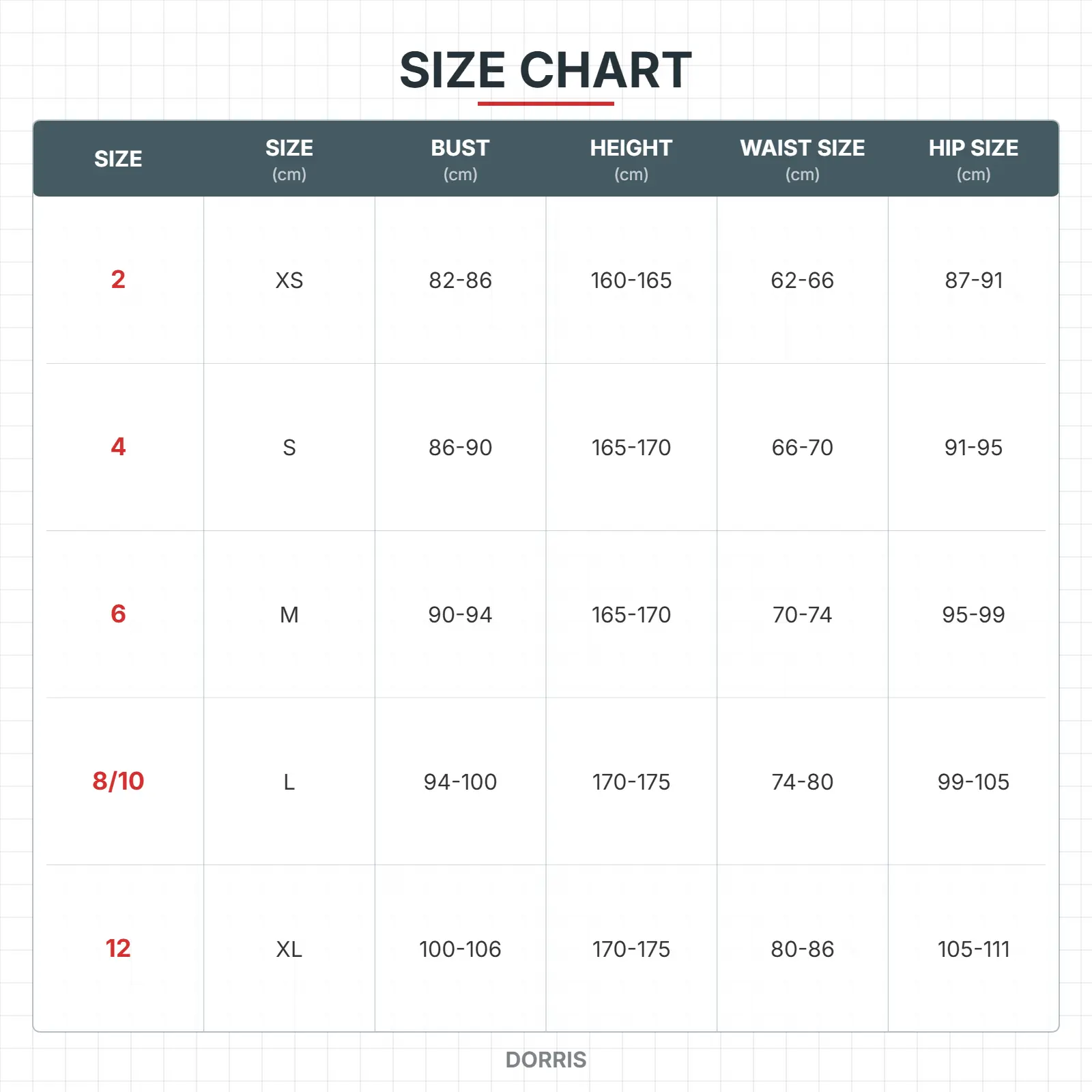
Task: Click waist value 80-86
Action: pyautogui.click(x=802, y=949)
